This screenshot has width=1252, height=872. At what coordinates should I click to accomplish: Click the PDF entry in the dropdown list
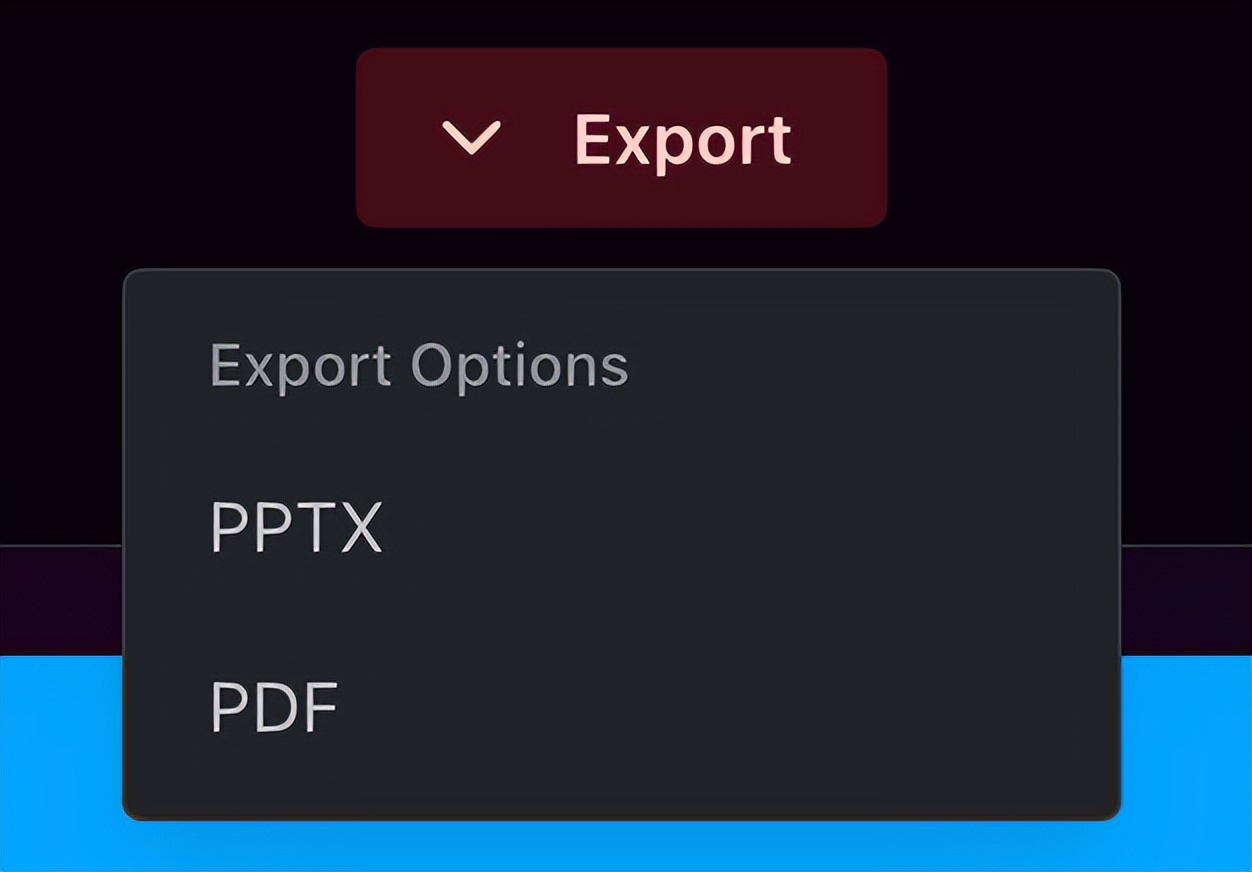[621, 707]
